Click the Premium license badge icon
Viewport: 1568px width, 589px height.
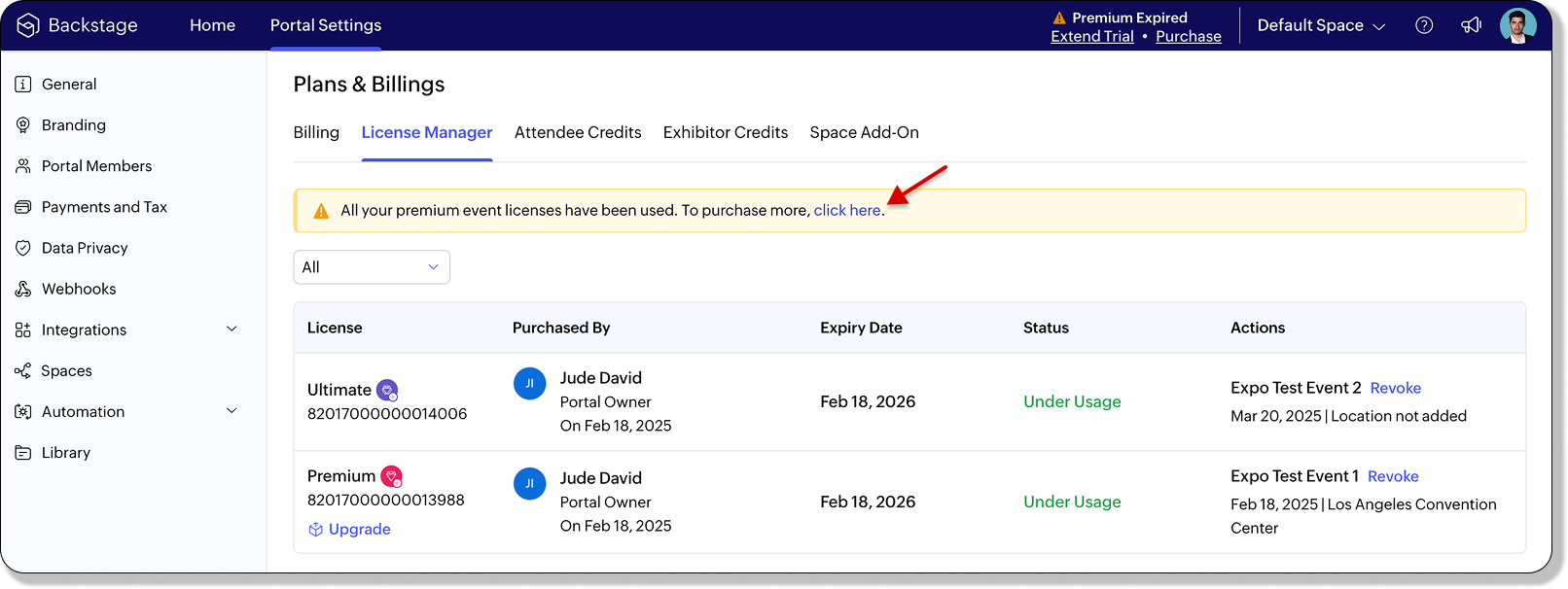tap(391, 477)
